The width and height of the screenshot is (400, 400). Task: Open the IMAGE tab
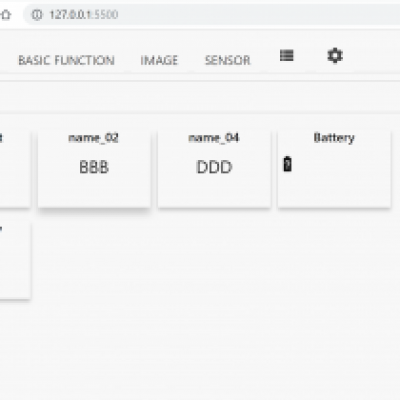pos(159,60)
